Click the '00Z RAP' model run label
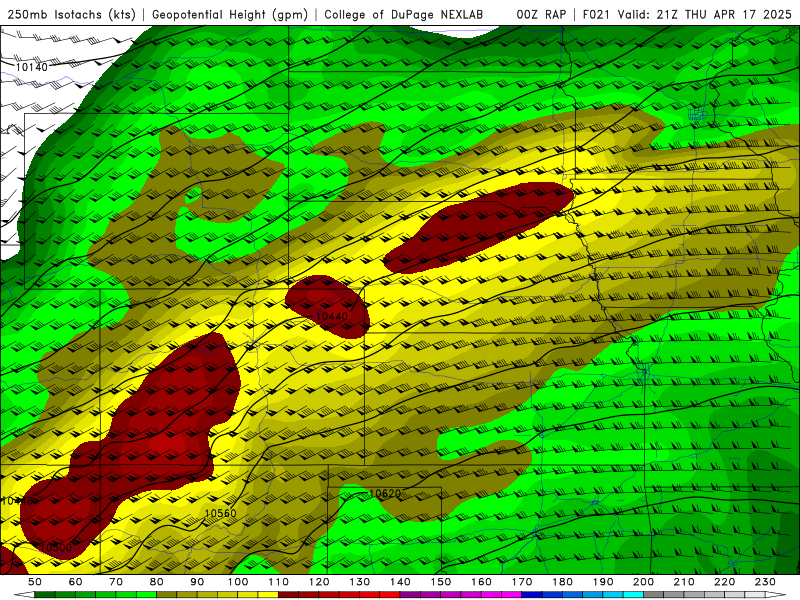Viewport: 800px width, 600px height. coord(541,14)
